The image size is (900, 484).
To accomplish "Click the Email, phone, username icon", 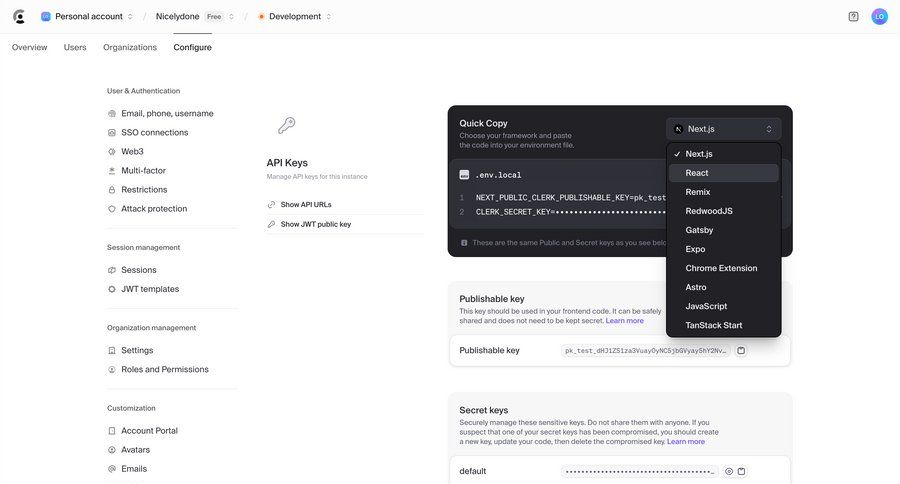I will (x=112, y=114).
